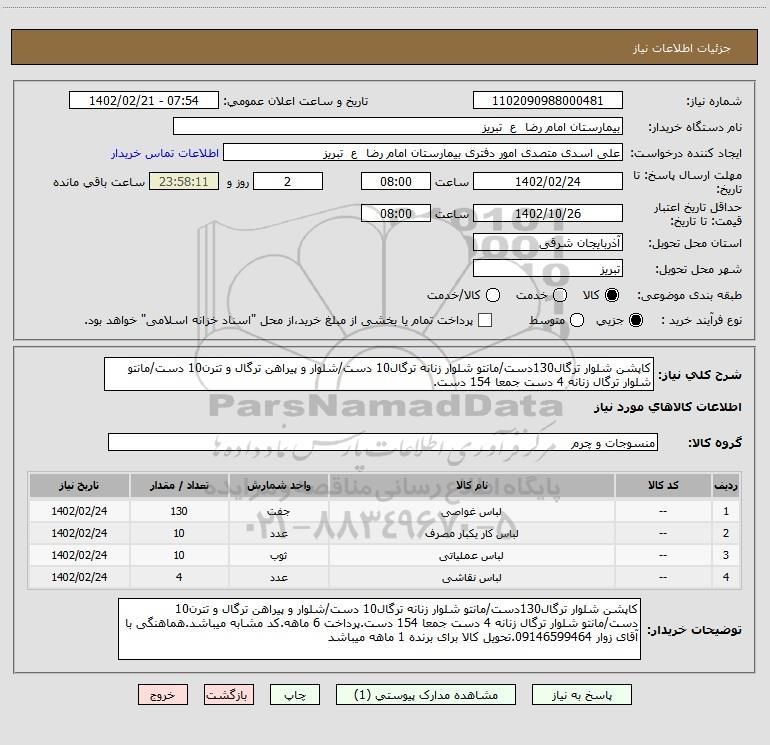Click the unit cell ثوب
The height and width of the screenshot is (745, 770).
(x=278, y=555)
